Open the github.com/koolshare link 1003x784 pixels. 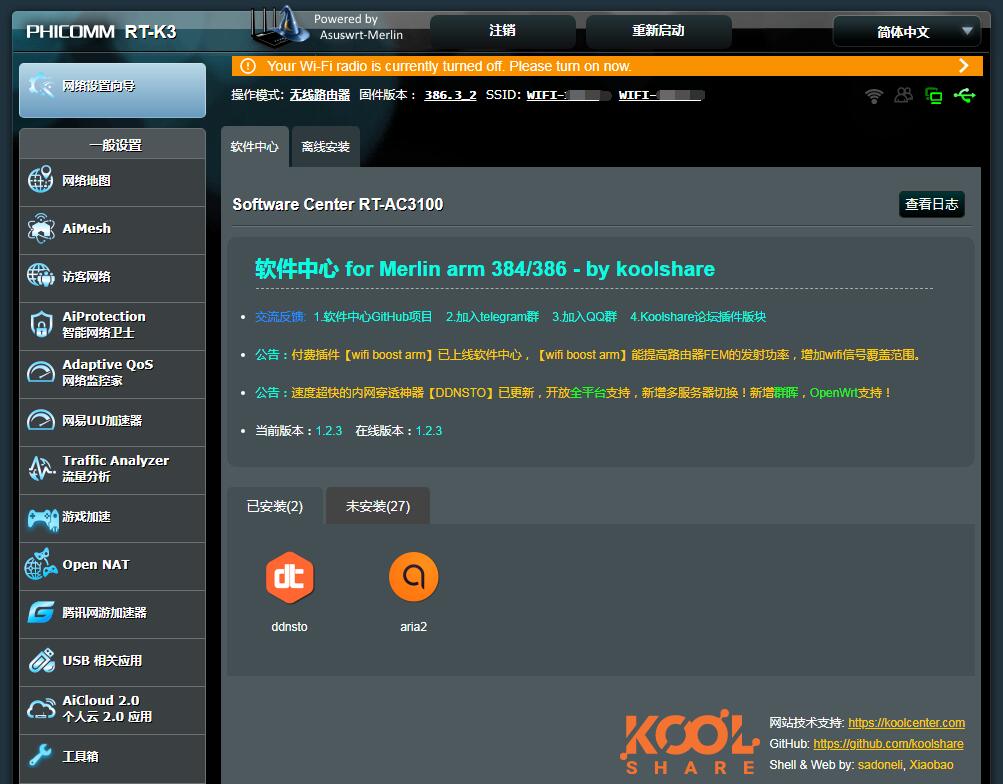pos(888,744)
